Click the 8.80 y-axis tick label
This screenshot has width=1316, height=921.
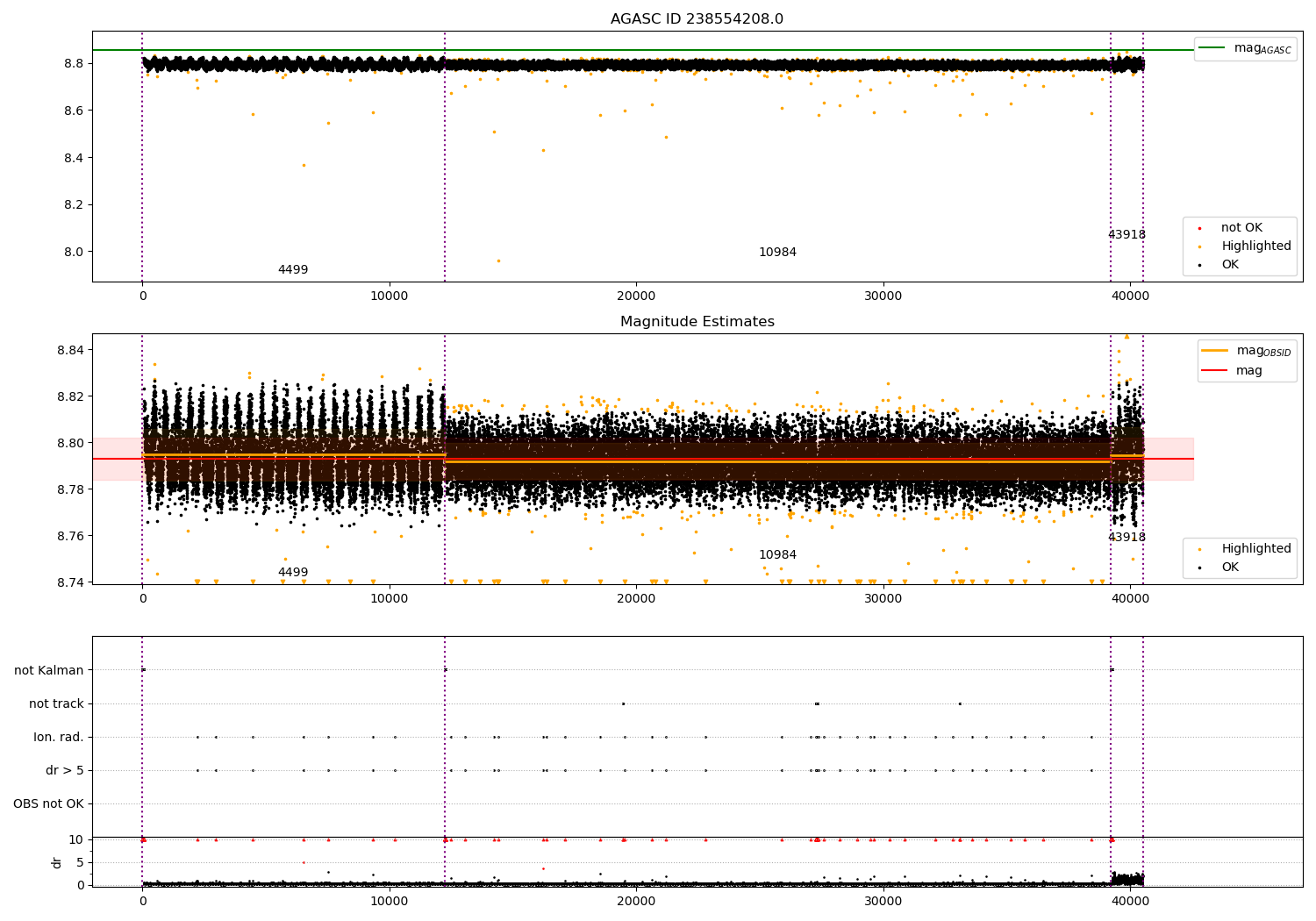pyautogui.click(x=69, y=444)
